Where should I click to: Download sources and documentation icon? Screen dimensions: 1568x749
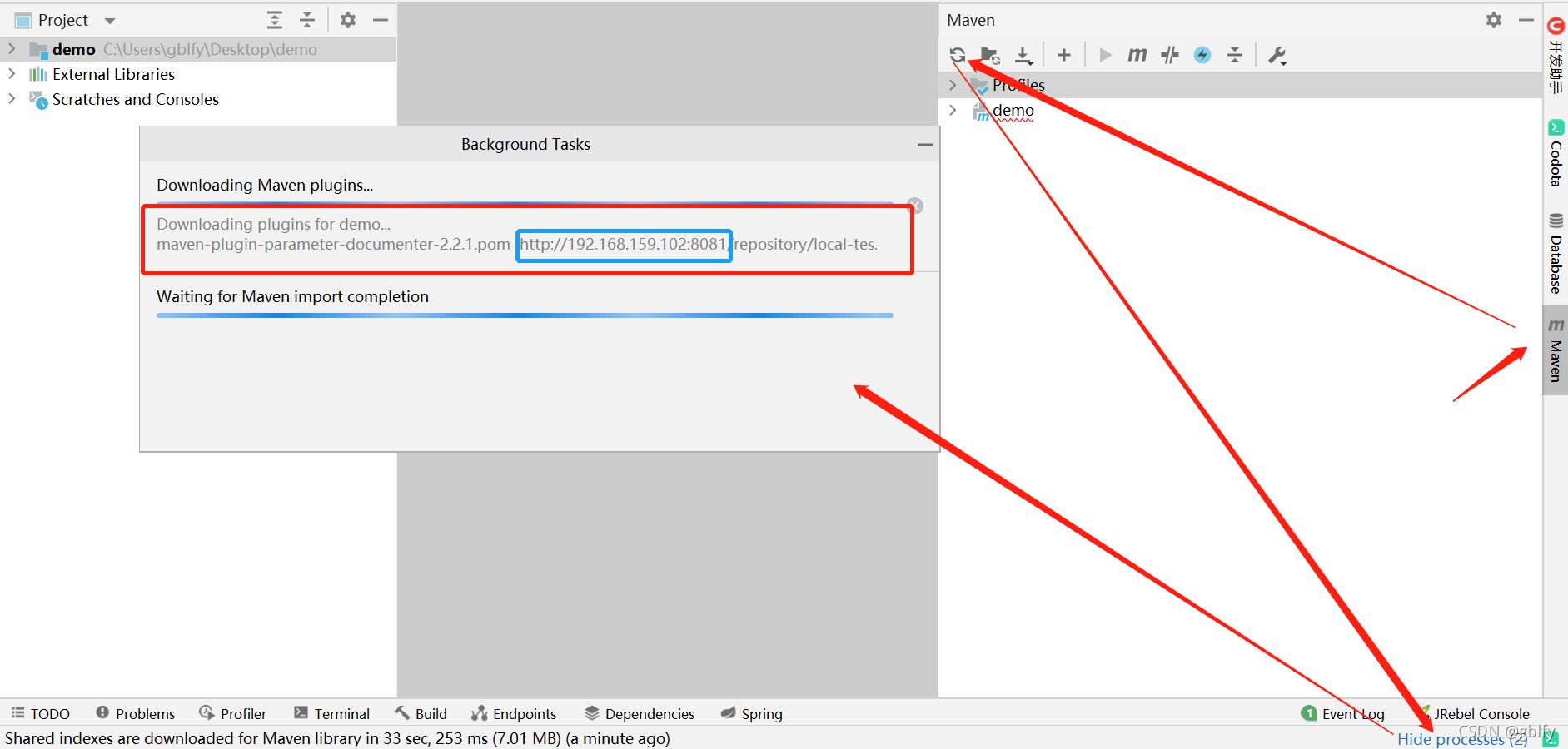tap(1023, 55)
